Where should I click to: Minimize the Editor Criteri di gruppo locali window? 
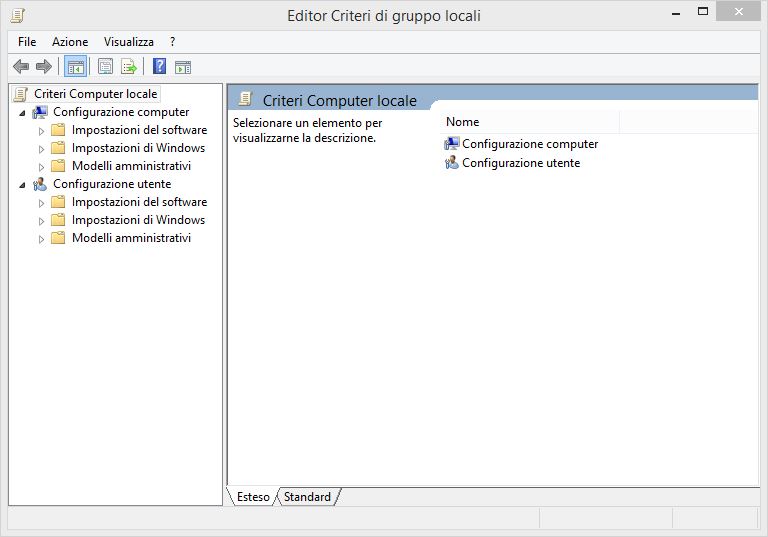676,14
